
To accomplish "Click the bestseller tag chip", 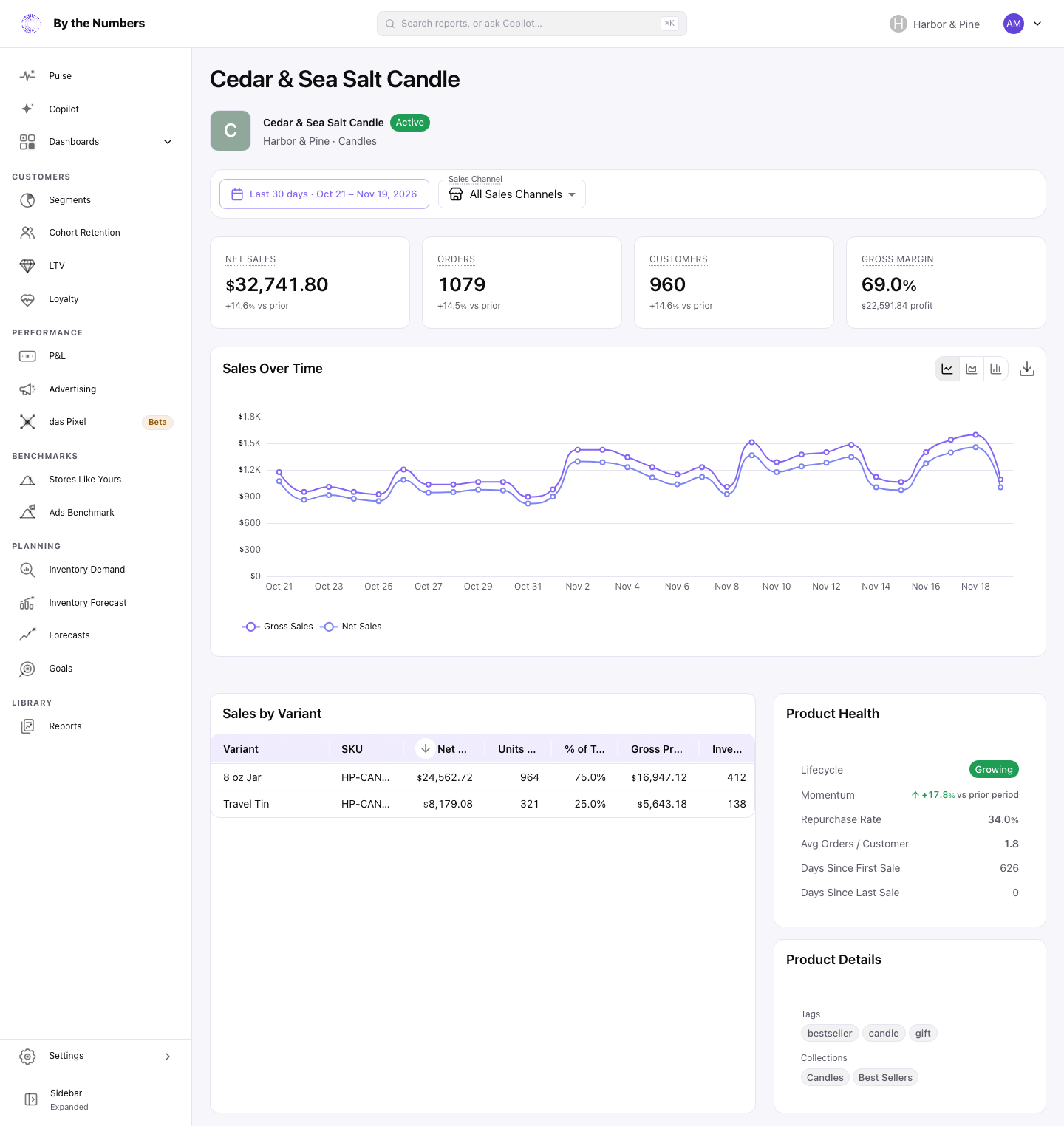I will click(x=830, y=1034).
